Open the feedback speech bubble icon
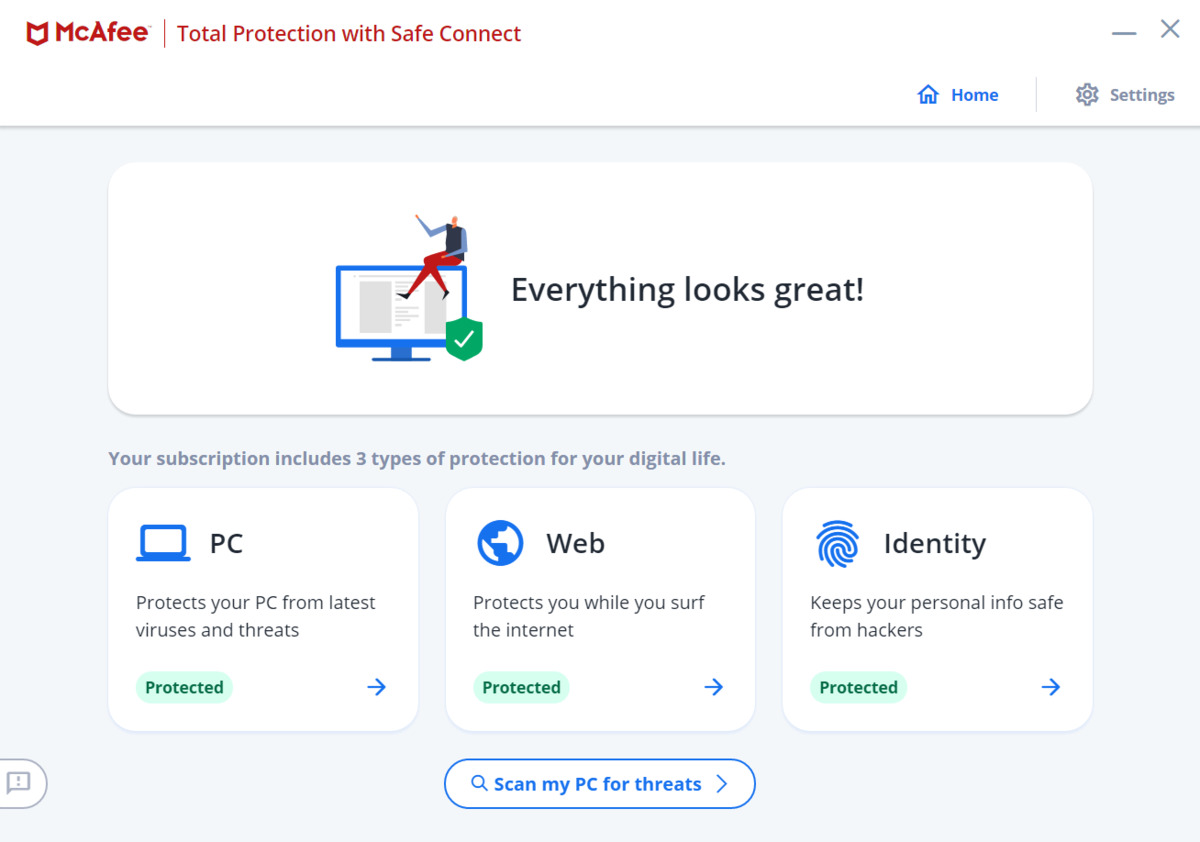 [19, 782]
